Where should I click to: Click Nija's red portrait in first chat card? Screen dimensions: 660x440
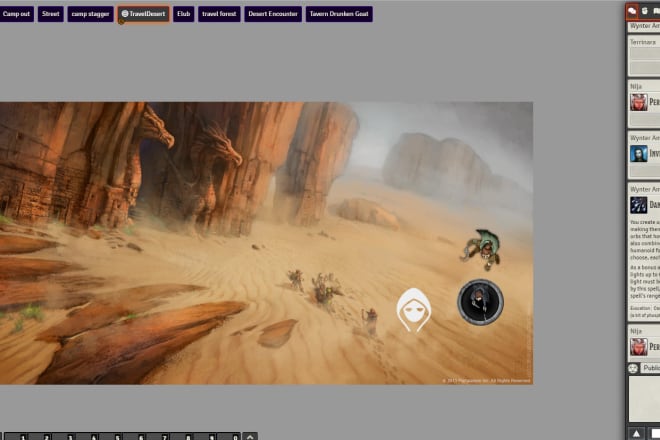point(639,102)
